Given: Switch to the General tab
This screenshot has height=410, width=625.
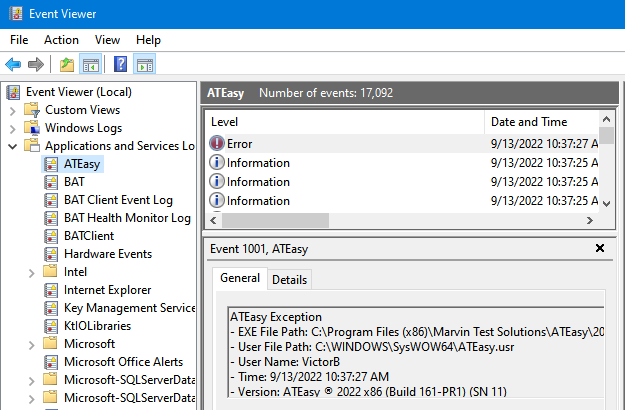Looking at the screenshot, I should coord(240,278).
